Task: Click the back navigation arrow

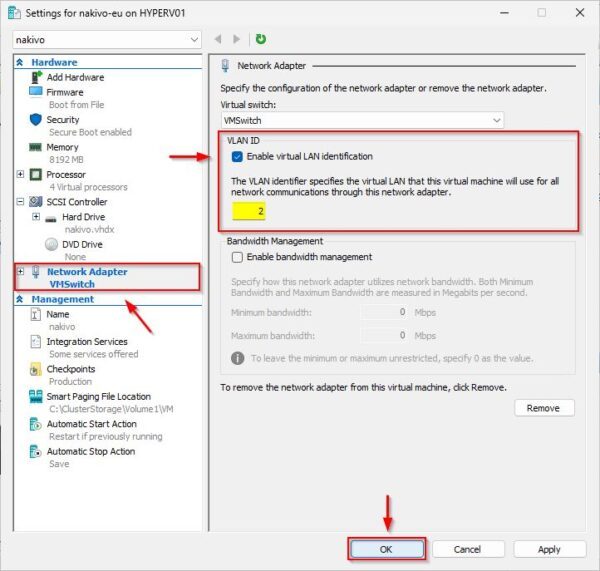Action: pos(218,39)
